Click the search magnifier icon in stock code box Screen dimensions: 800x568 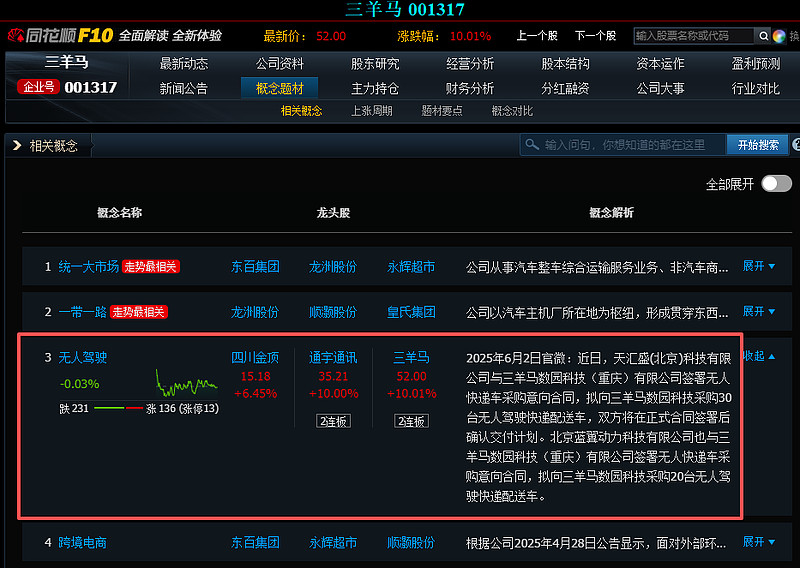(763, 36)
